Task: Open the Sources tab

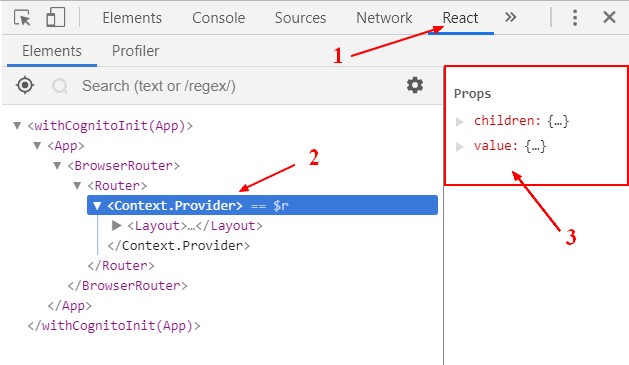Action: [x=300, y=18]
